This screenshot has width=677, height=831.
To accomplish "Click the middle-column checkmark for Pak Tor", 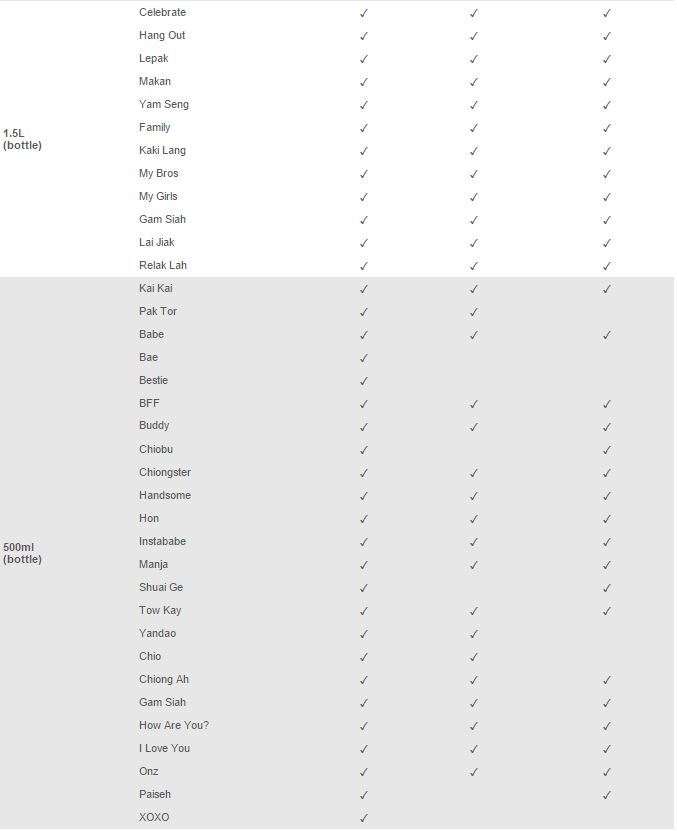I will click(473, 312).
